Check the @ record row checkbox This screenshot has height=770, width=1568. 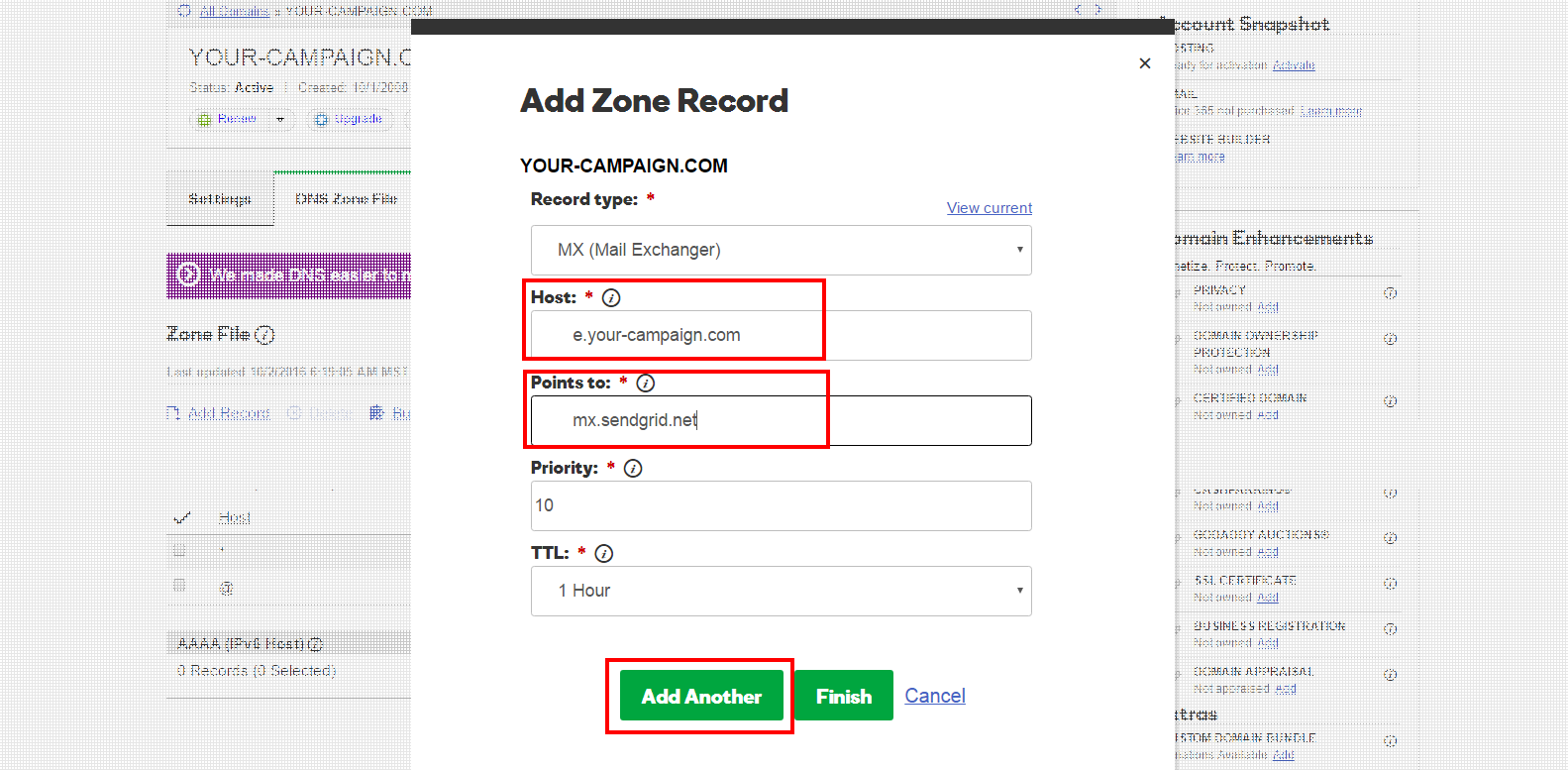point(179,586)
